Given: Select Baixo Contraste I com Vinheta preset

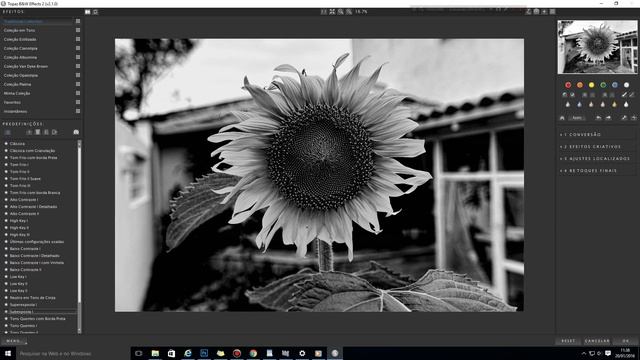Looking at the screenshot, I should (x=37, y=262).
